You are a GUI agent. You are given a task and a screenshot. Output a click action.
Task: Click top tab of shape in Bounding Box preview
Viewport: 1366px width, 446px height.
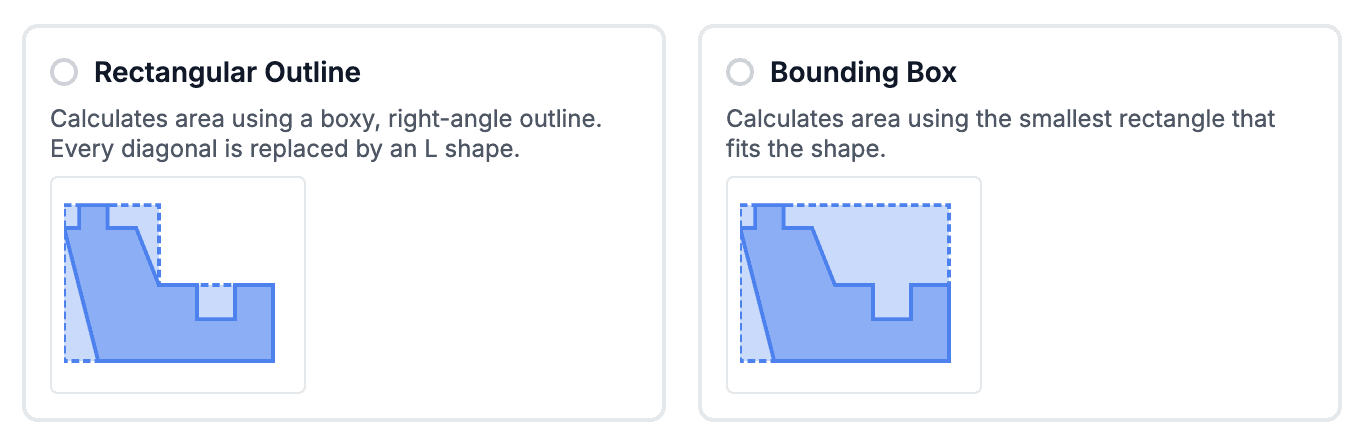[x=769, y=216]
